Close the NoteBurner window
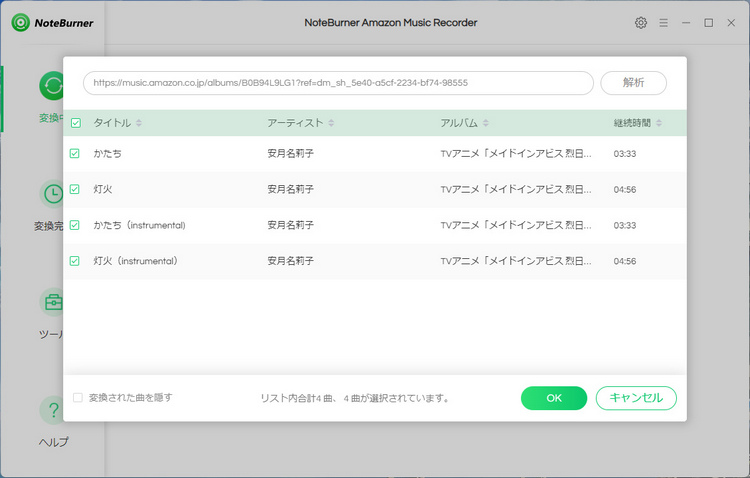Screen dimensions: 750x478 731,22
